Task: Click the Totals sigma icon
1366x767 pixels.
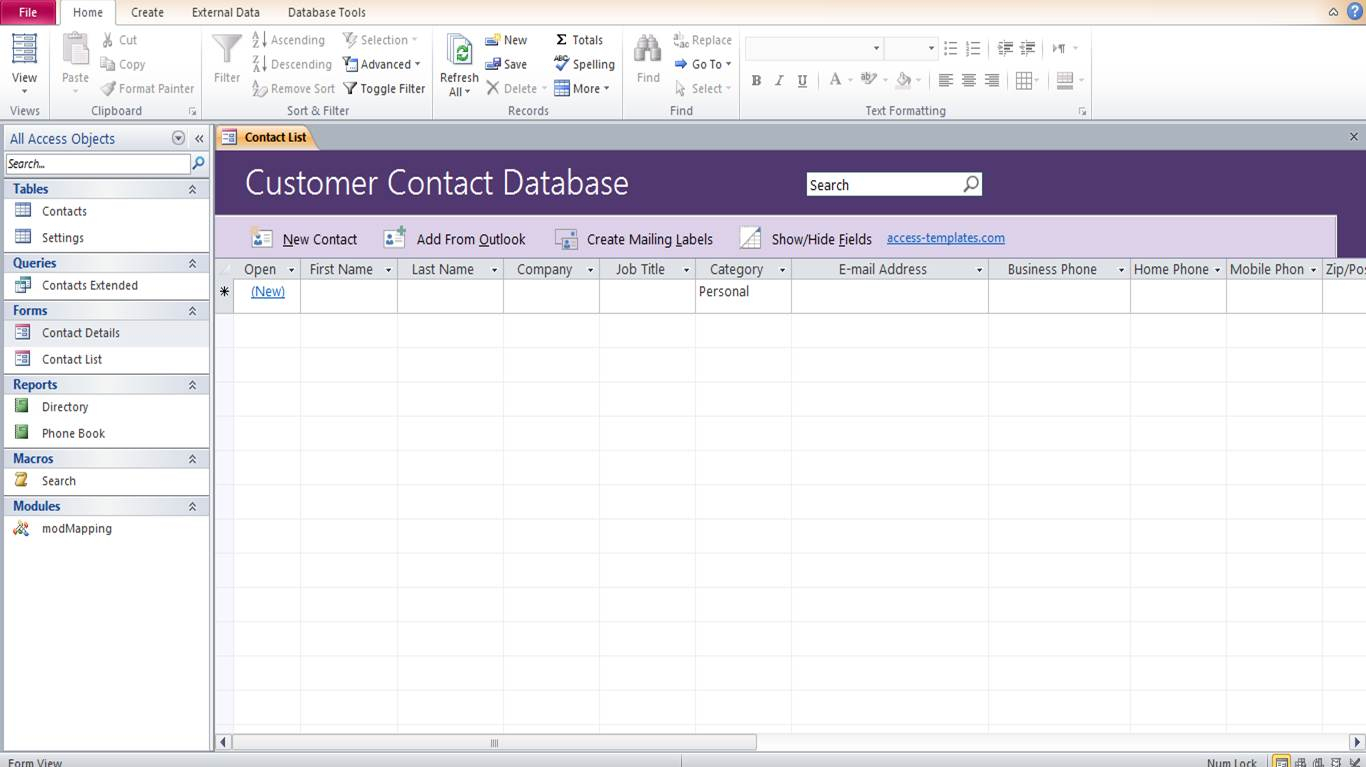Action: click(562, 40)
